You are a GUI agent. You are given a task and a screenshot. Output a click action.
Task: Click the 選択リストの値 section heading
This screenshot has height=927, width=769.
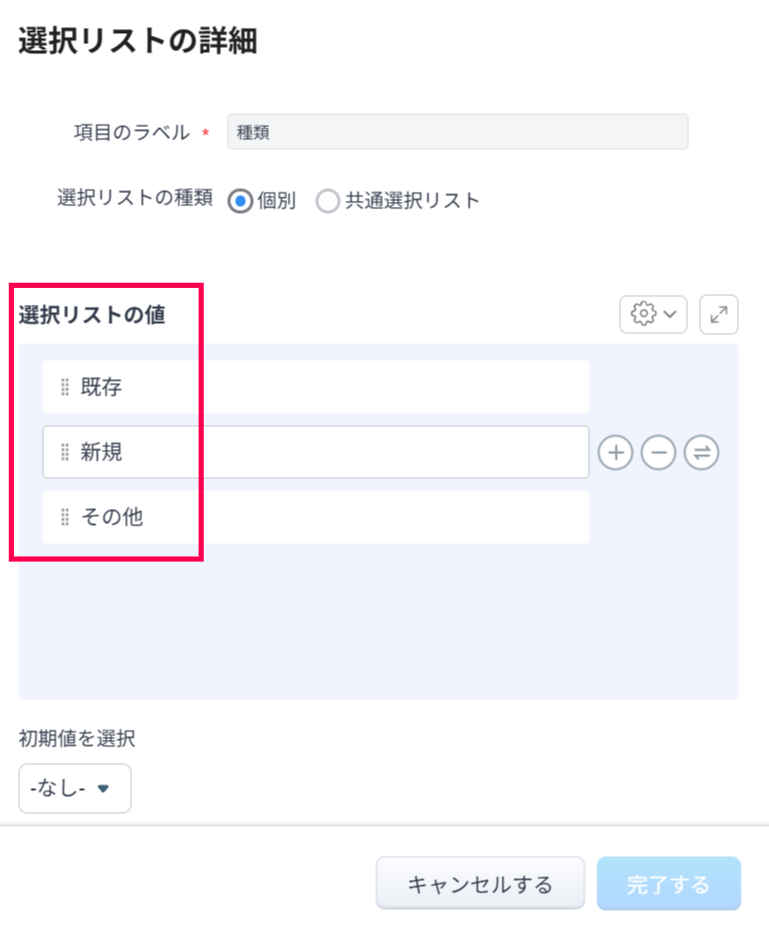click(x=92, y=315)
